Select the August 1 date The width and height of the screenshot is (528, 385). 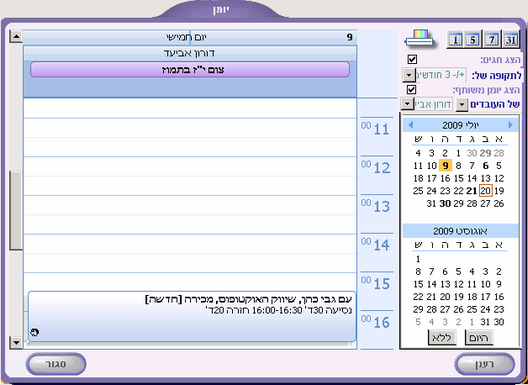(x=418, y=259)
